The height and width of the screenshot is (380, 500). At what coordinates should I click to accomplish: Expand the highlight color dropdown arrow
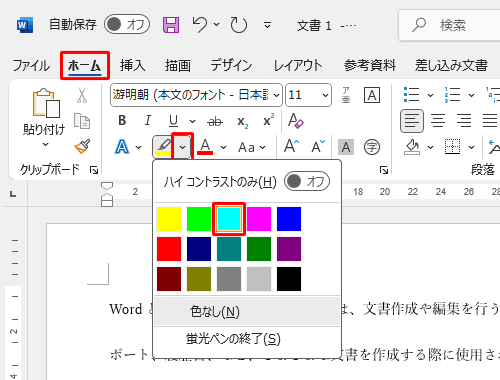click(182, 147)
